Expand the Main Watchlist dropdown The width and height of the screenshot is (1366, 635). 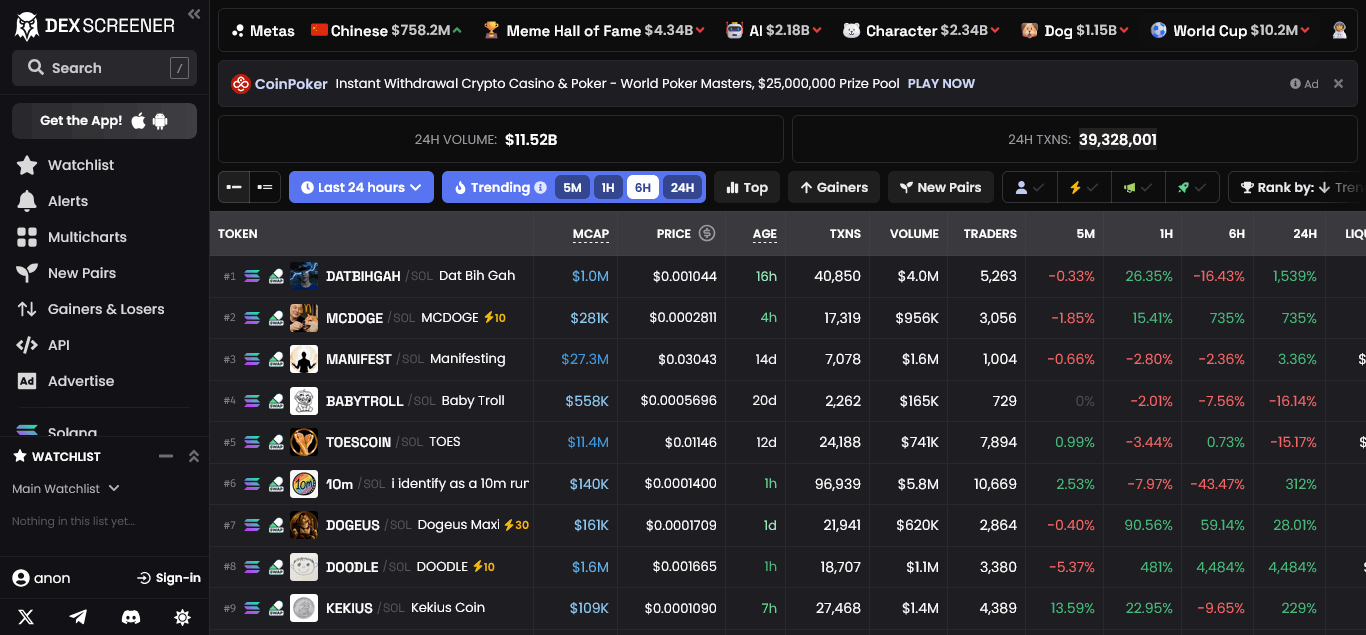pos(66,489)
